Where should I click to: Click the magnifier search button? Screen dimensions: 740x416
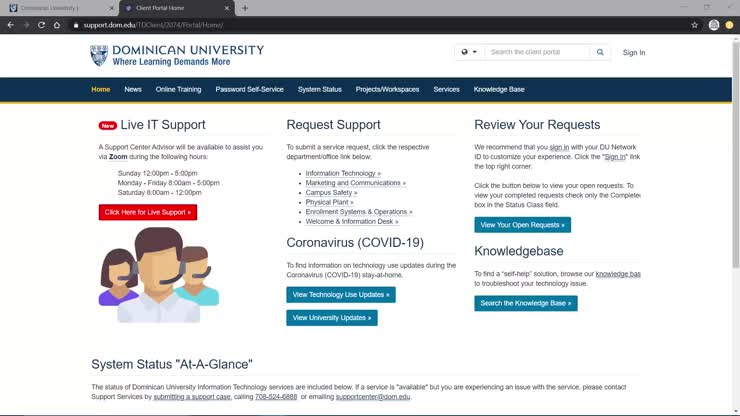point(600,52)
